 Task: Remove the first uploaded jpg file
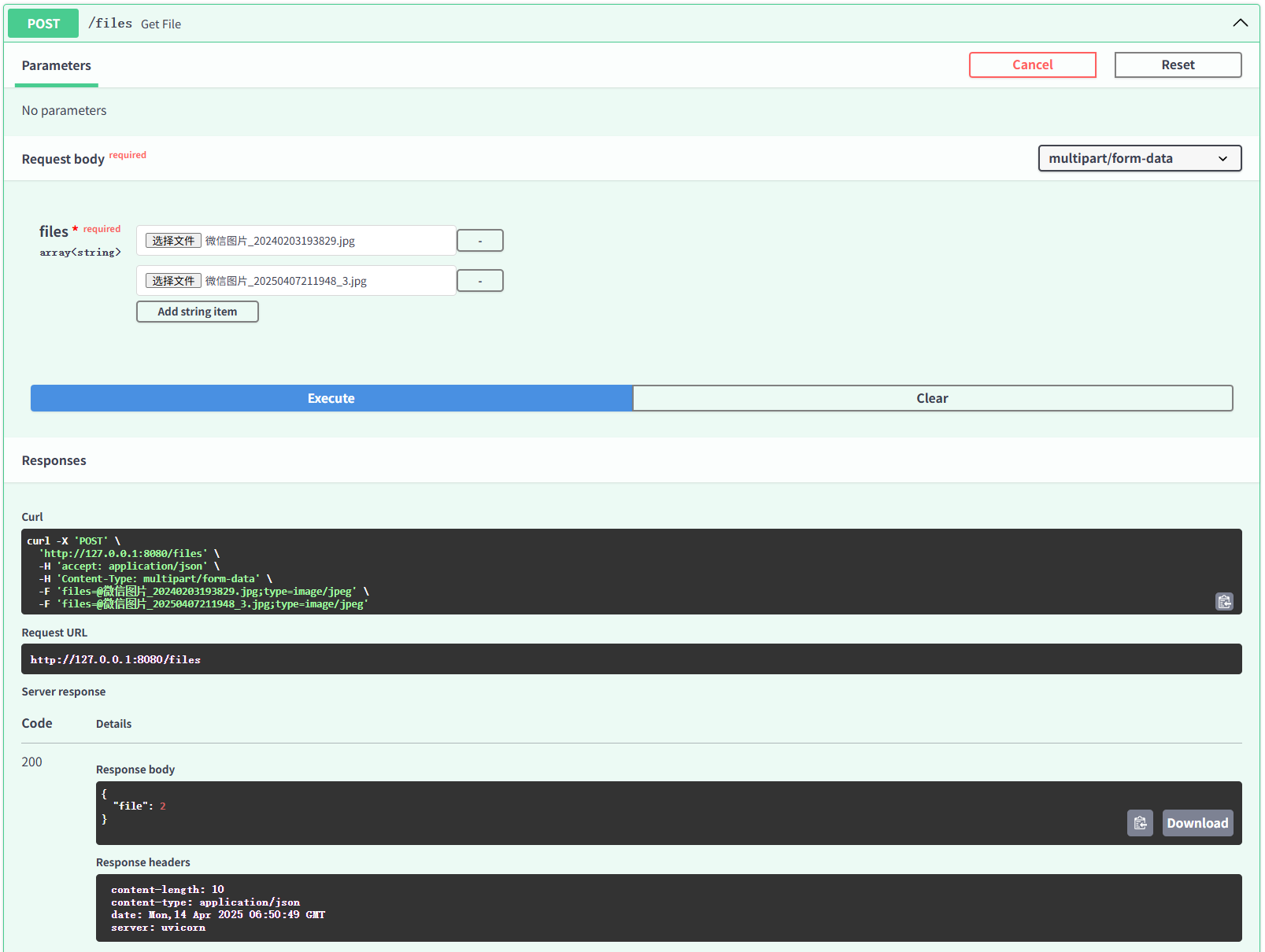click(x=479, y=240)
